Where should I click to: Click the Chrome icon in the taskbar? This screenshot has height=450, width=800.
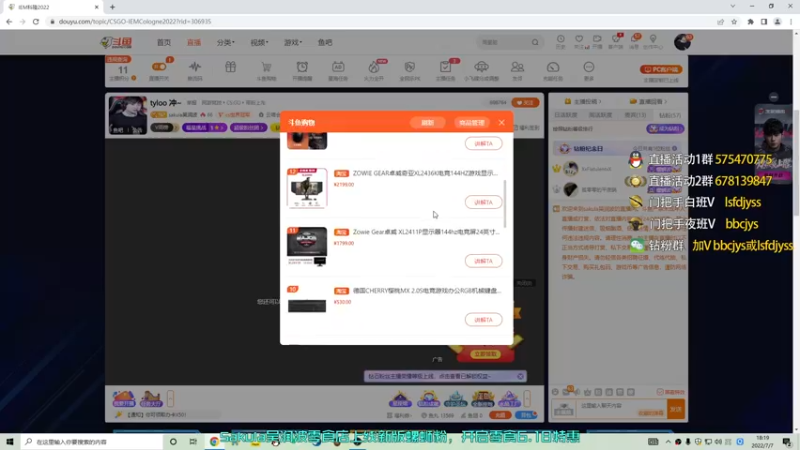214,441
